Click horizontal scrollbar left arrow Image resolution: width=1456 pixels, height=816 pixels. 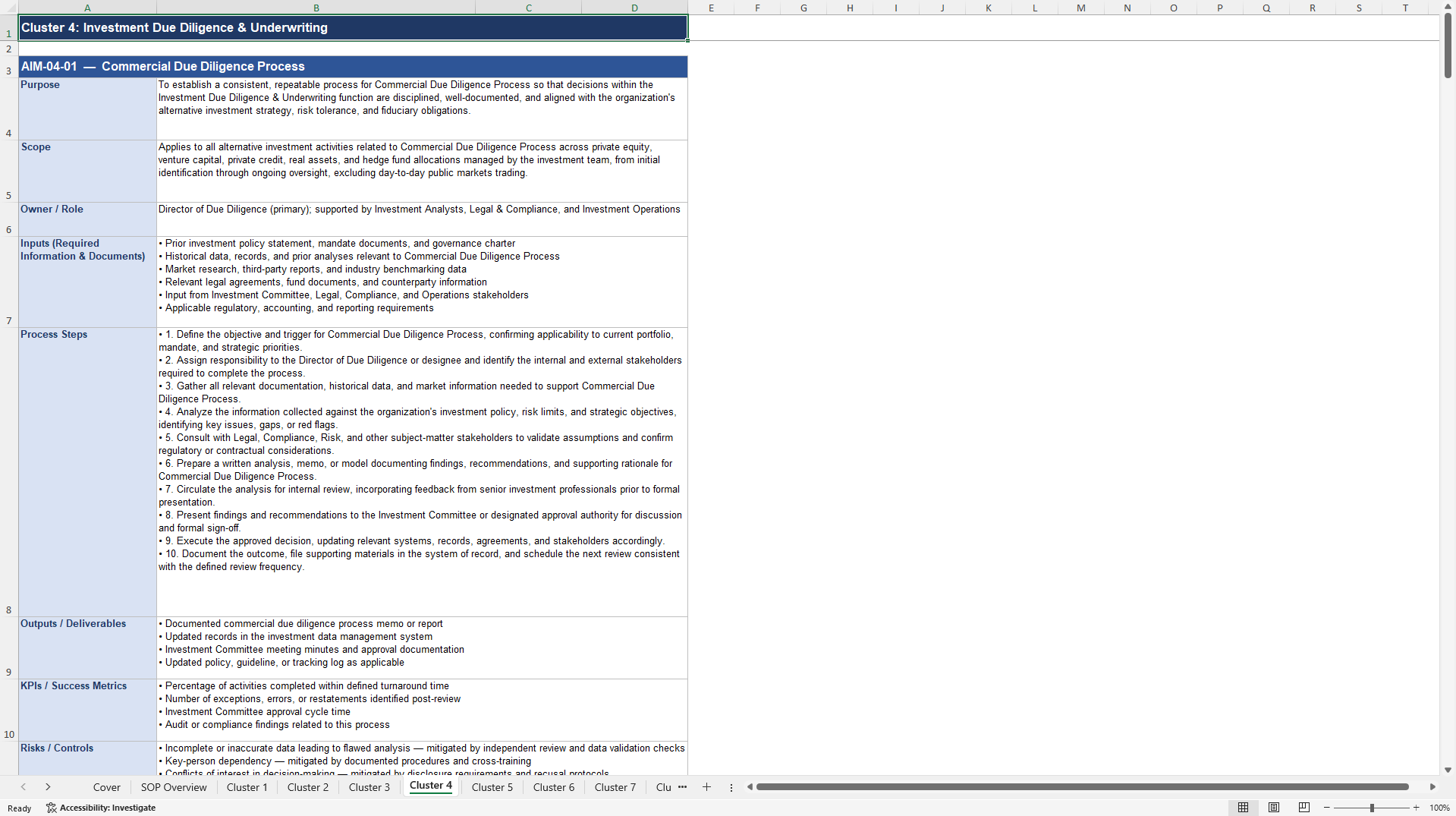(x=750, y=787)
